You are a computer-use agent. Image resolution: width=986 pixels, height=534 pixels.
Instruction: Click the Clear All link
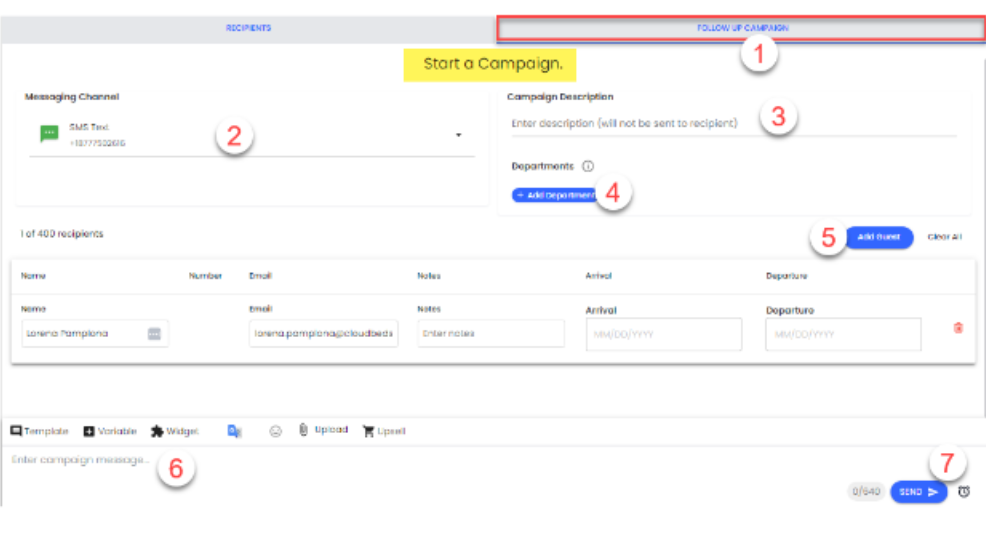(944, 237)
